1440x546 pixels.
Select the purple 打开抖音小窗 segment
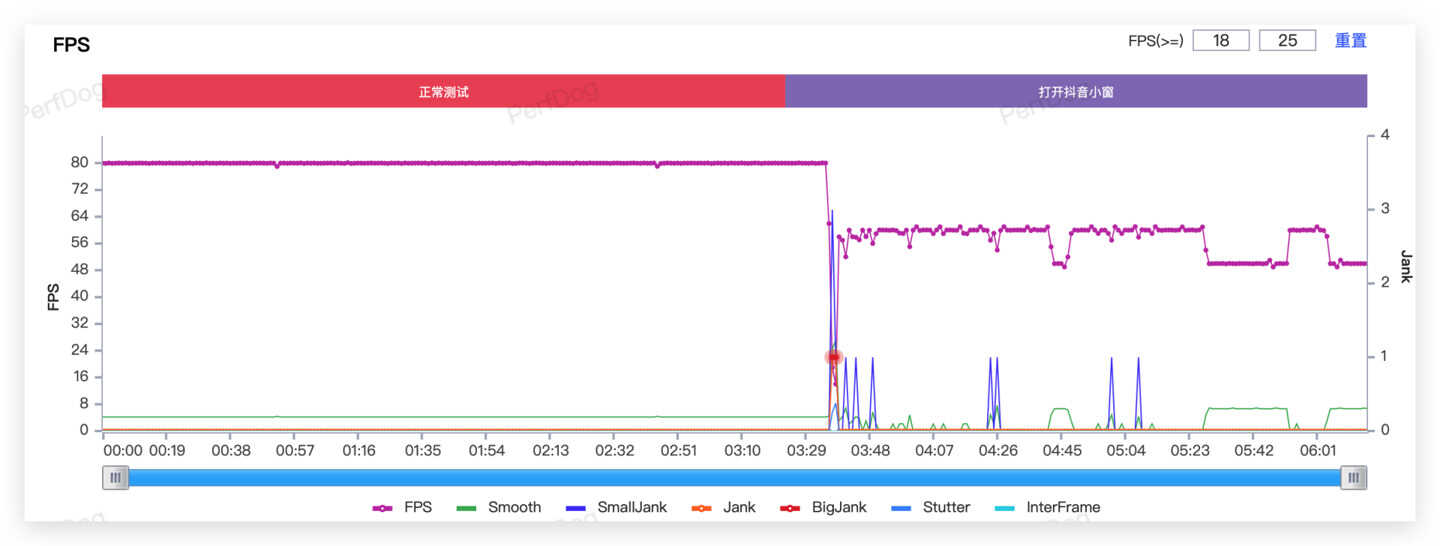click(1075, 91)
